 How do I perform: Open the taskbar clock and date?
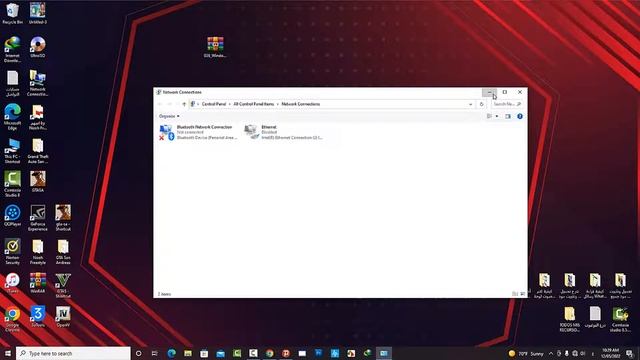click(x=611, y=353)
